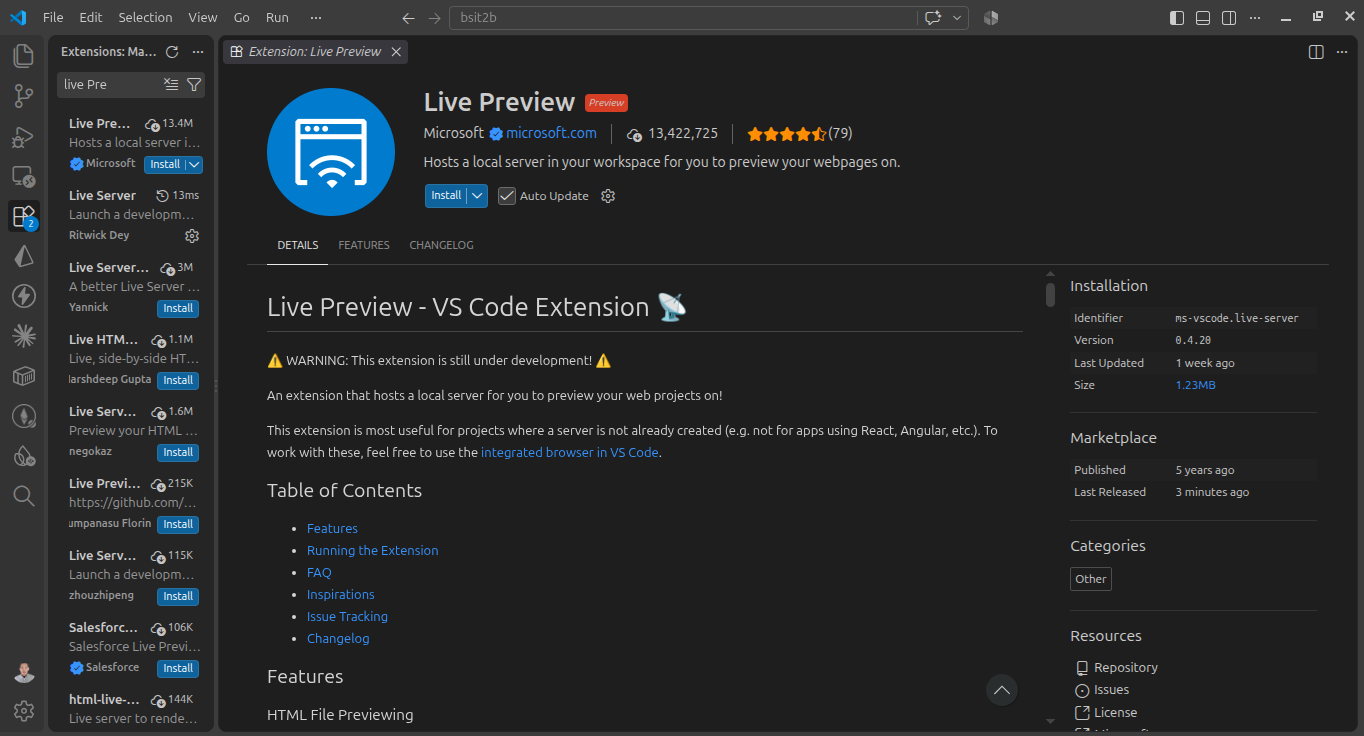Go forward using the title bar arrow
Image resolution: width=1364 pixels, height=736 pixels.
[434, 18]
